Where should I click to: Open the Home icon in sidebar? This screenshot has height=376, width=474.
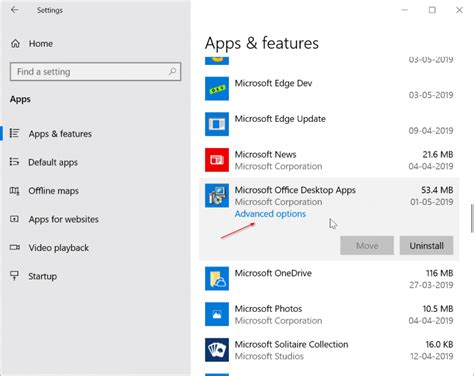(x=15, y=43)
